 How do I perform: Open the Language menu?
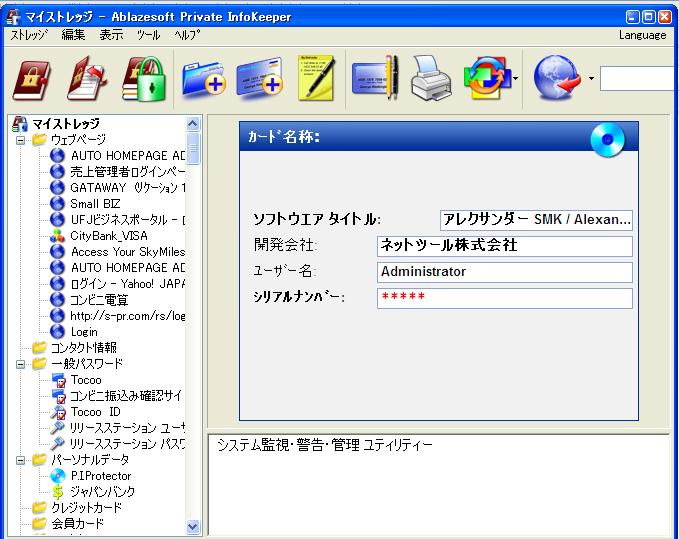(x=642, y=35)
